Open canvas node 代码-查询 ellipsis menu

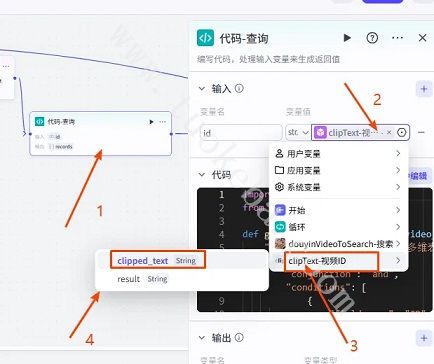point(163,122)
